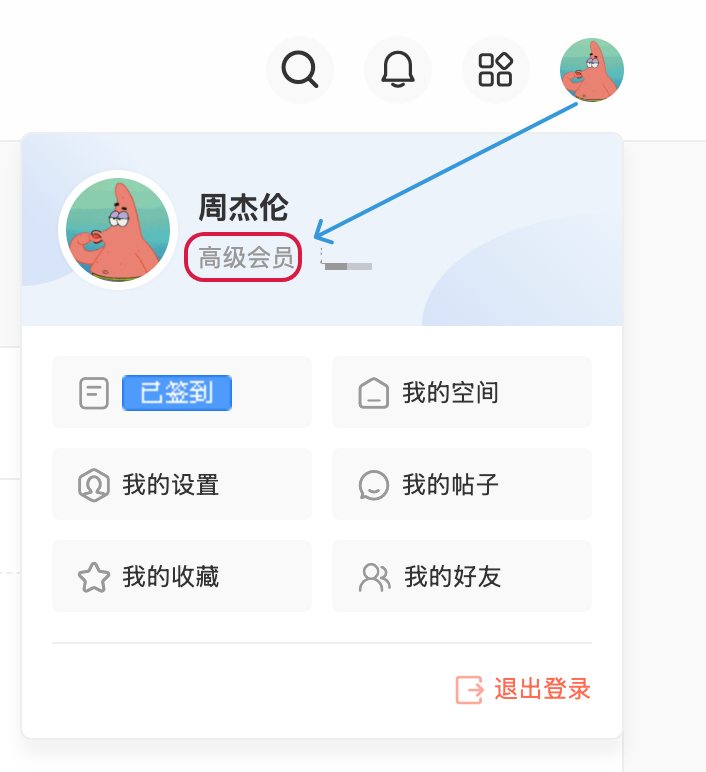
Task: Click the username 周杰伦
Action: click(x=243, y=207)
